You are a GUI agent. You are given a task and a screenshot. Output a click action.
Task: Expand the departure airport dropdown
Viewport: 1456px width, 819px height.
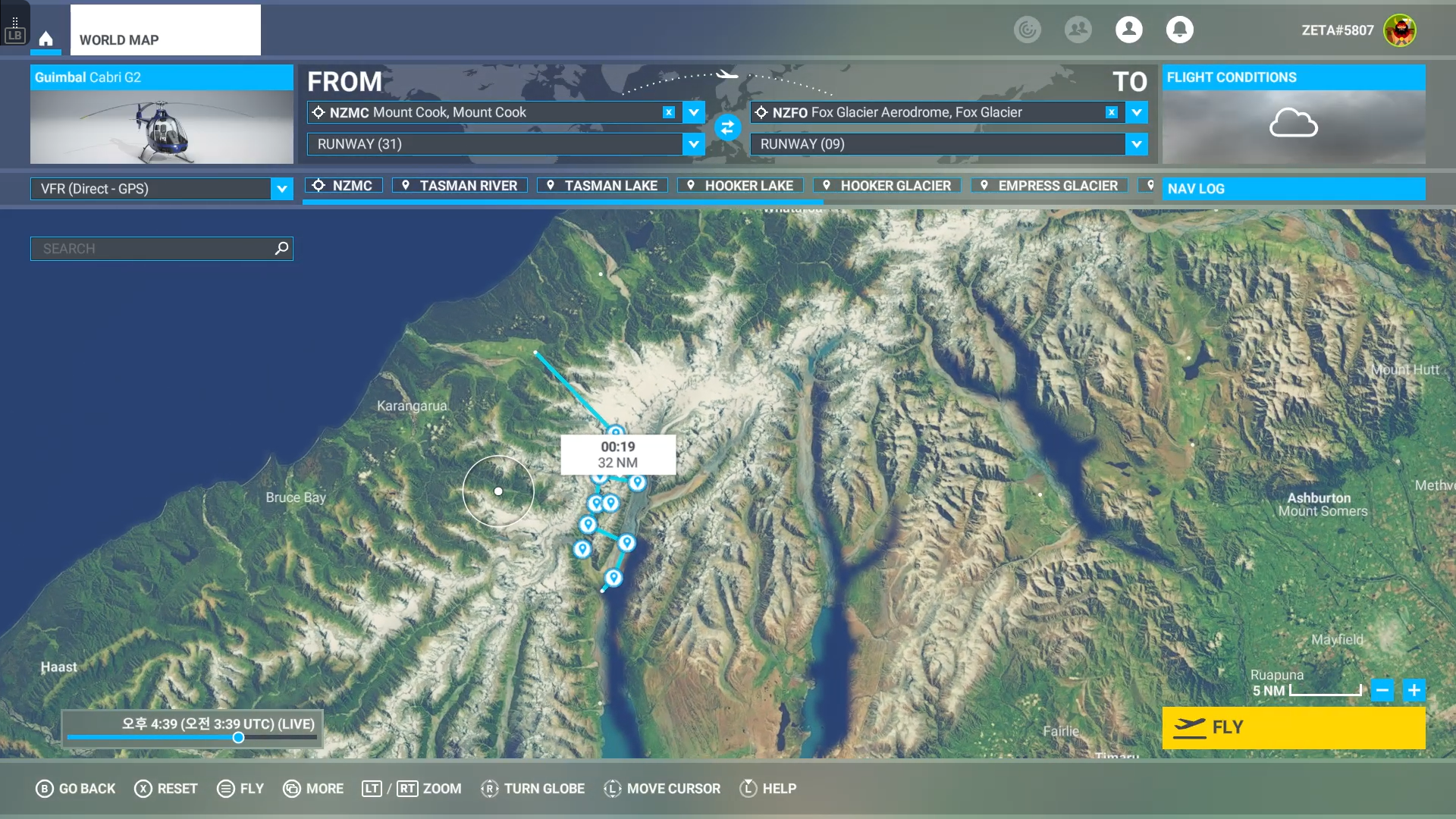point(693,112)
